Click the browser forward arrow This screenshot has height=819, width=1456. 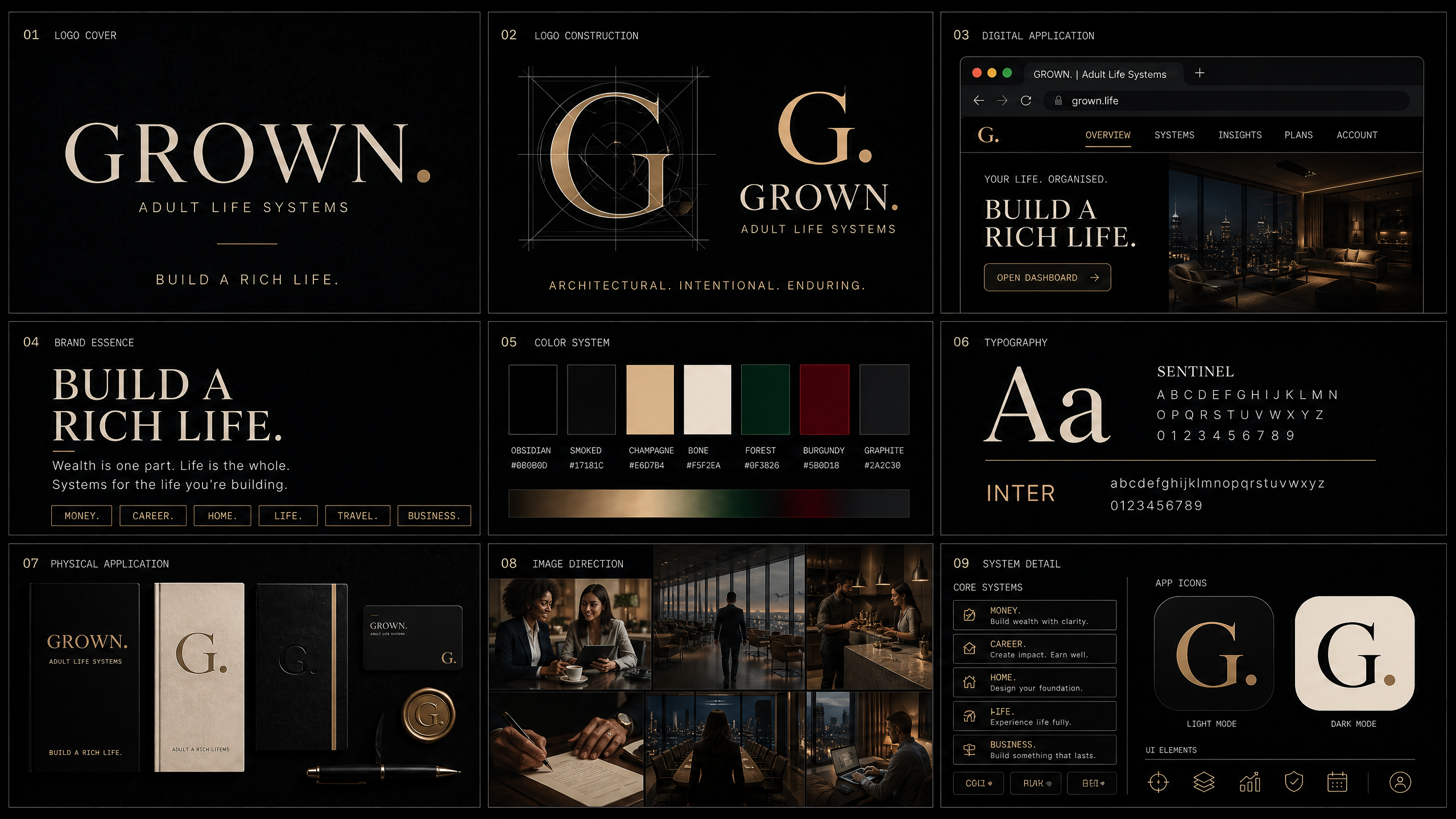[1002, 101]
